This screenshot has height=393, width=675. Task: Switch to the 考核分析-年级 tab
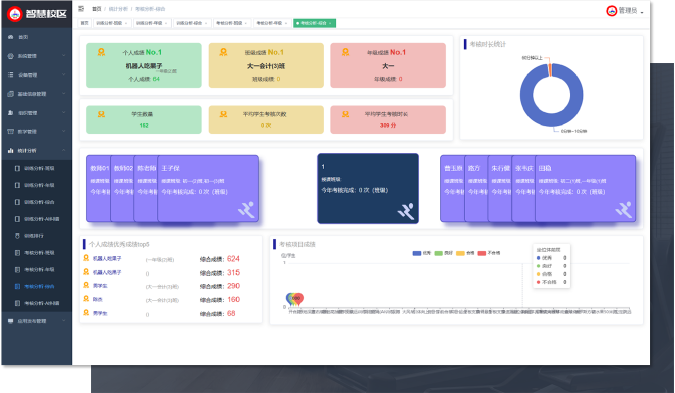point(272,23)
